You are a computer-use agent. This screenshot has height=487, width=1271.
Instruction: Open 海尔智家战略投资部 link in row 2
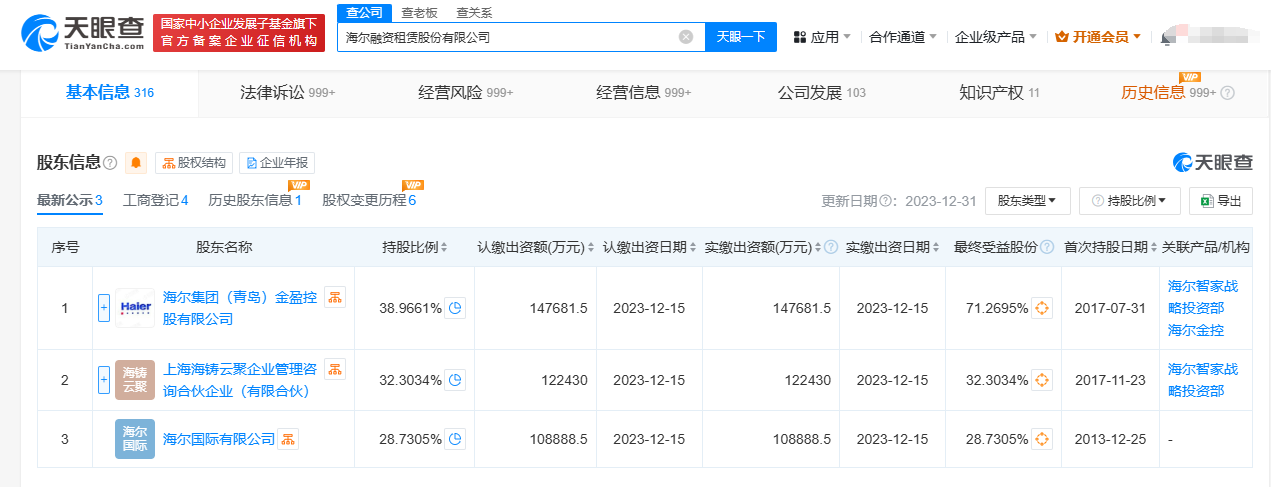[1203, 380]
